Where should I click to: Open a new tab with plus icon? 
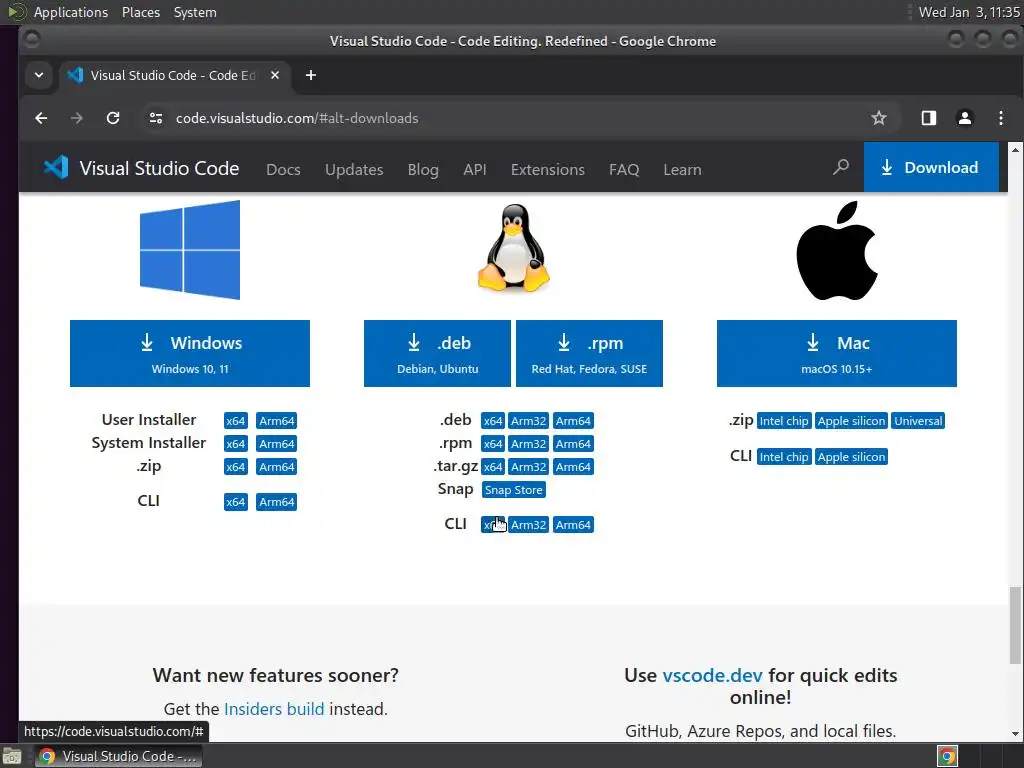(311, 75)
